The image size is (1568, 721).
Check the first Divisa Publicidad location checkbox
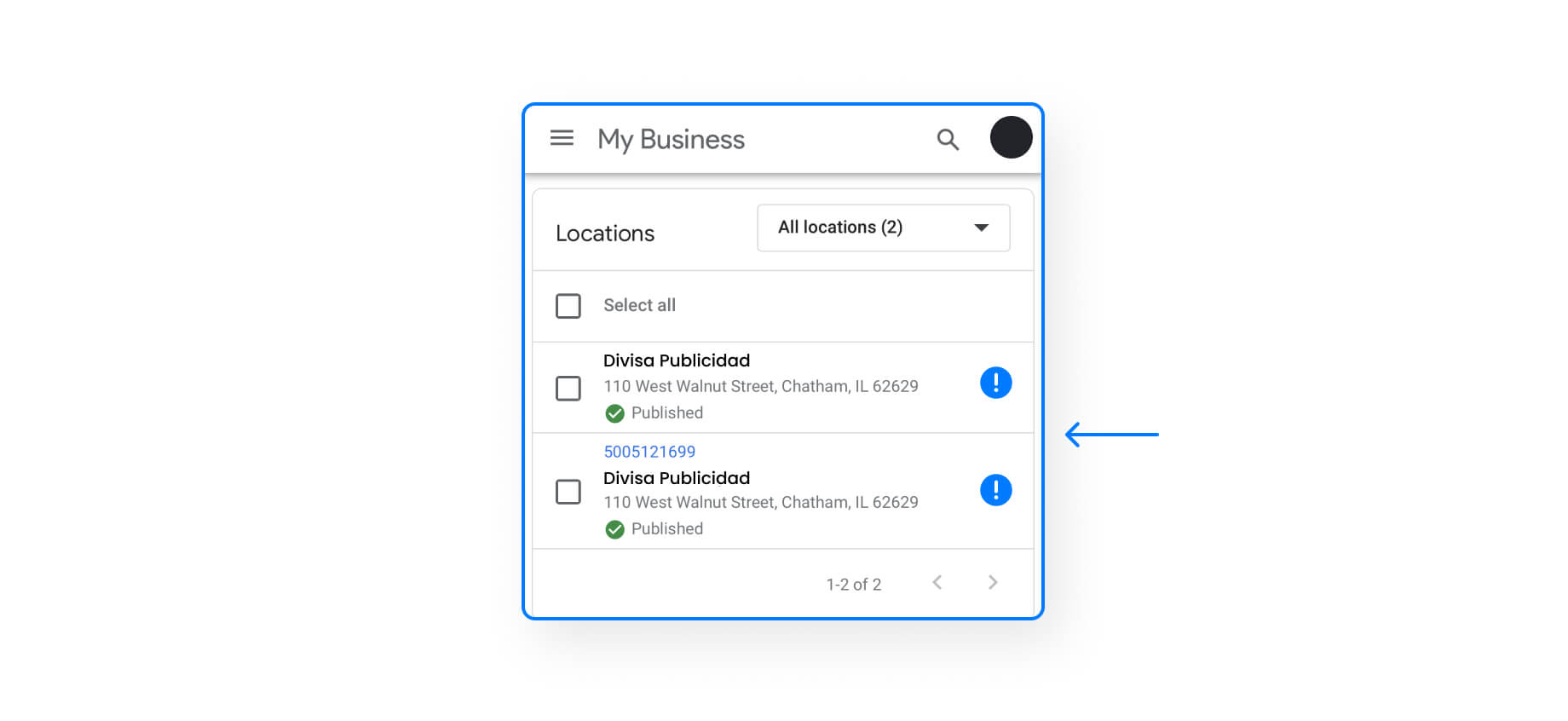pos(568,389)
